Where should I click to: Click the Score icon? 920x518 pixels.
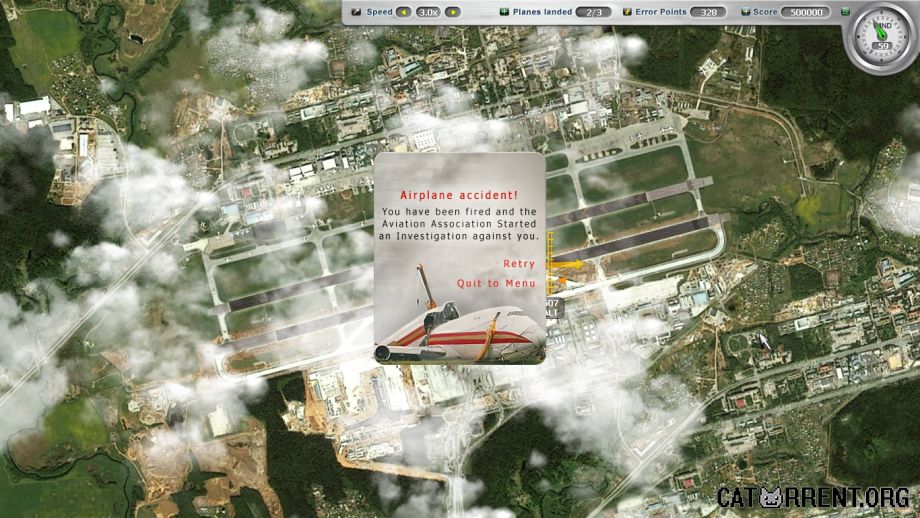click(x=746, y=12)
